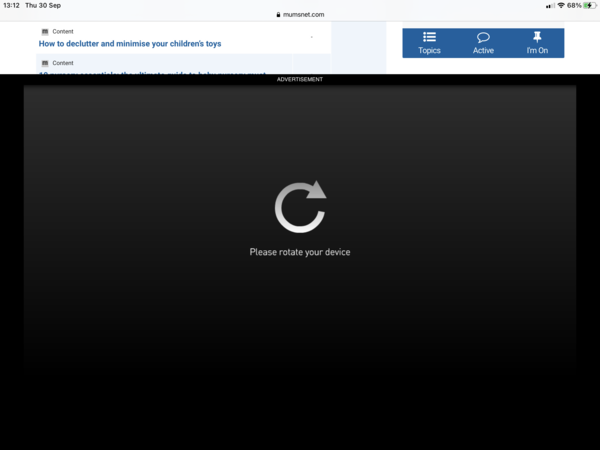Tap the mumsnet.com address bar
Image resolution: width=600 pixels, height=450 pixels.
pos(300,15)
